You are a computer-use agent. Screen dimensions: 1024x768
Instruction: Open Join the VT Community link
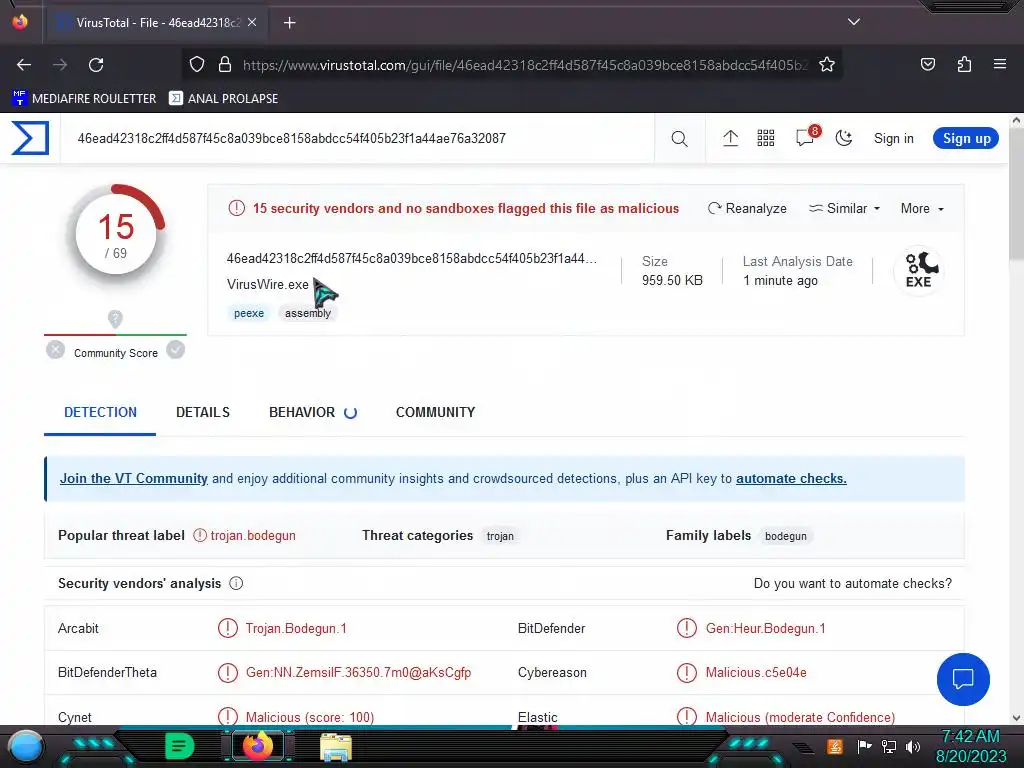coord(134,479)
